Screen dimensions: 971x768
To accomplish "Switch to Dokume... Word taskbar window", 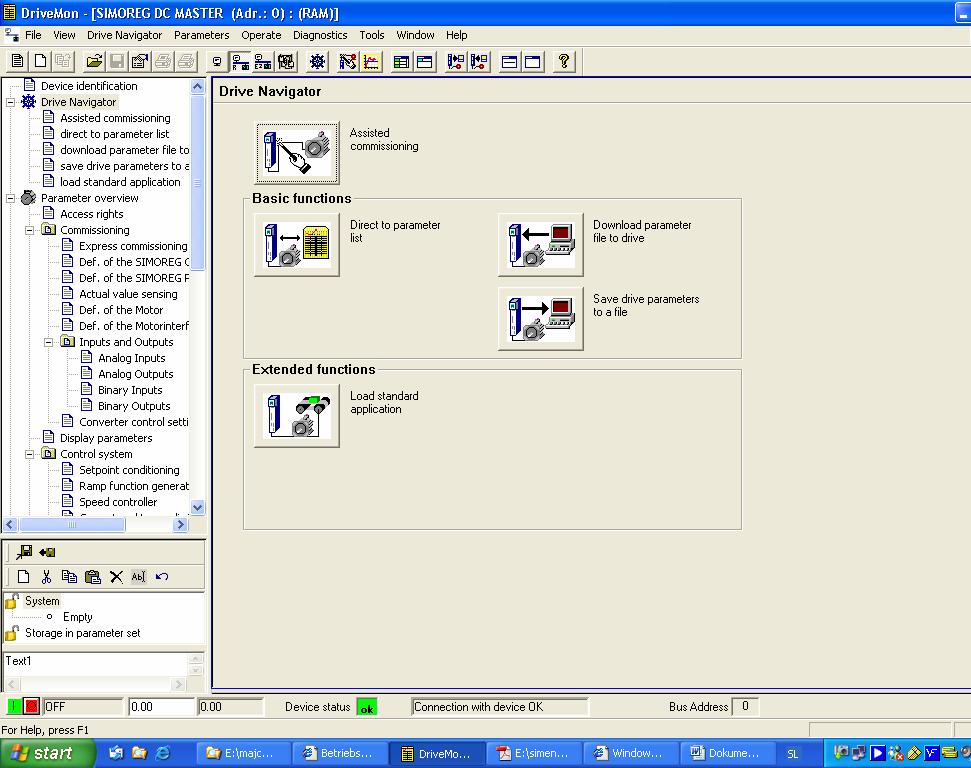I will pyautogui.click(x=726, y=753).
